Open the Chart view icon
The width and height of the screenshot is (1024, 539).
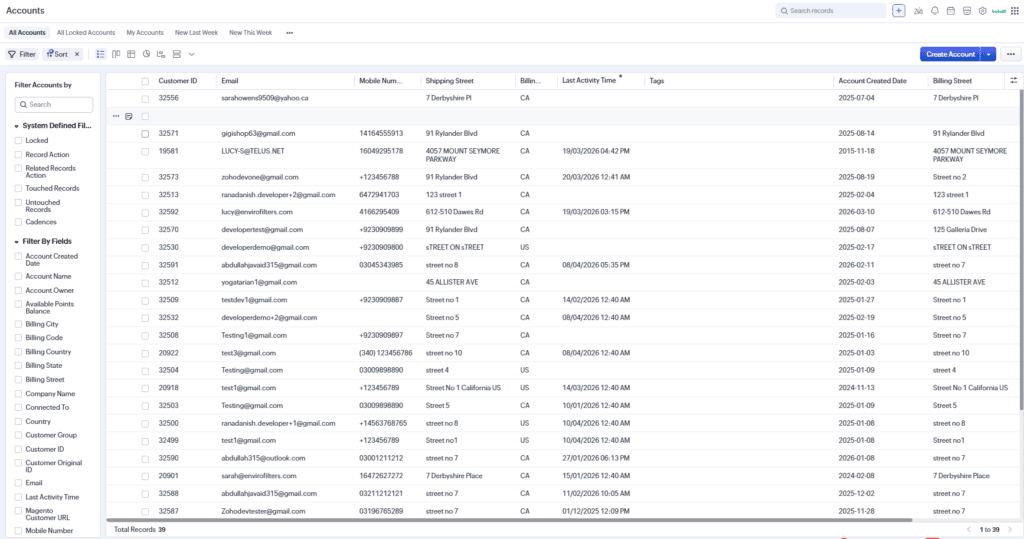tap(146, 54)
